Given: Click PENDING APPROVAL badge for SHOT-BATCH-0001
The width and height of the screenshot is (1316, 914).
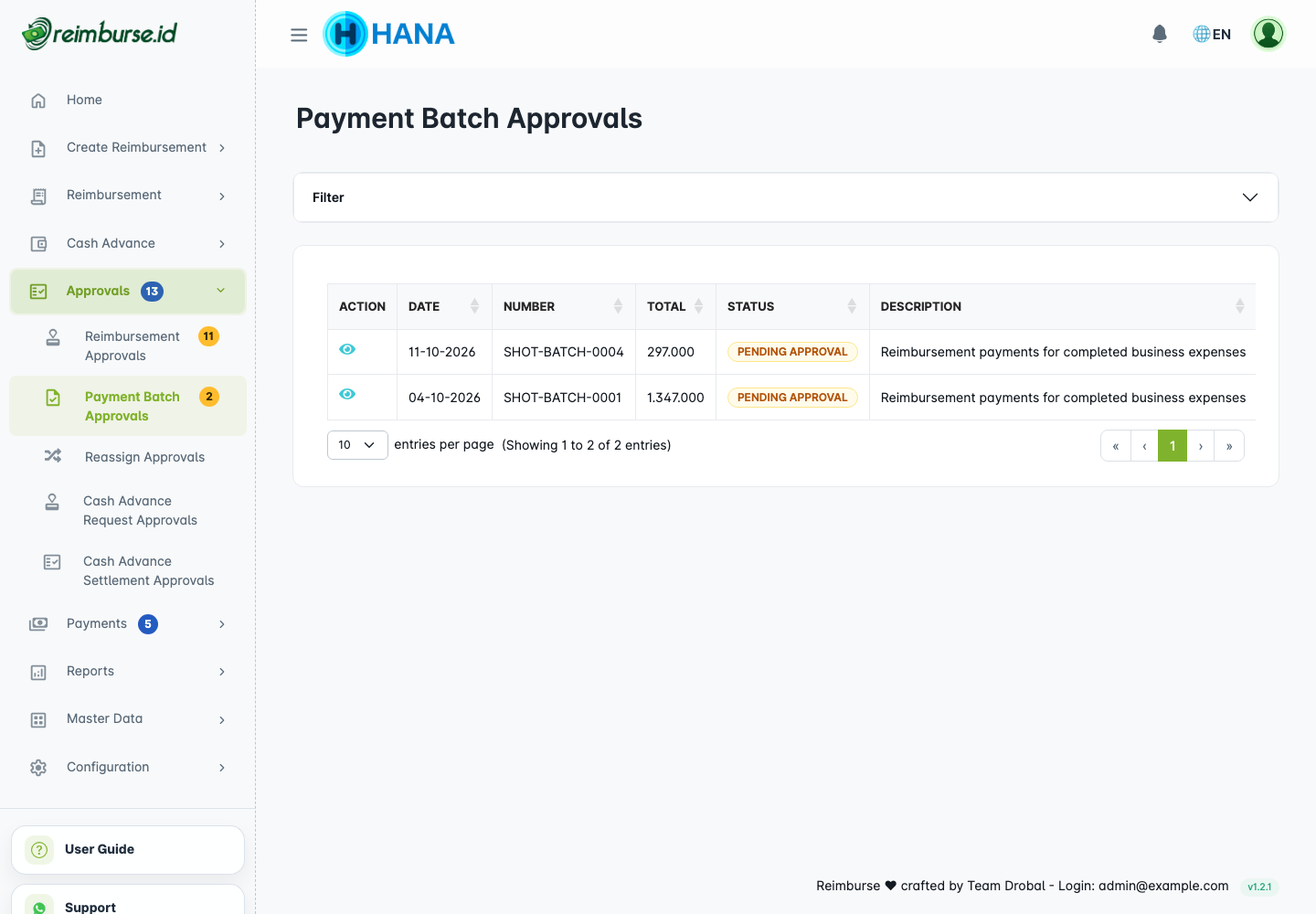Looking at the screenshot, I should click(792, 398).
